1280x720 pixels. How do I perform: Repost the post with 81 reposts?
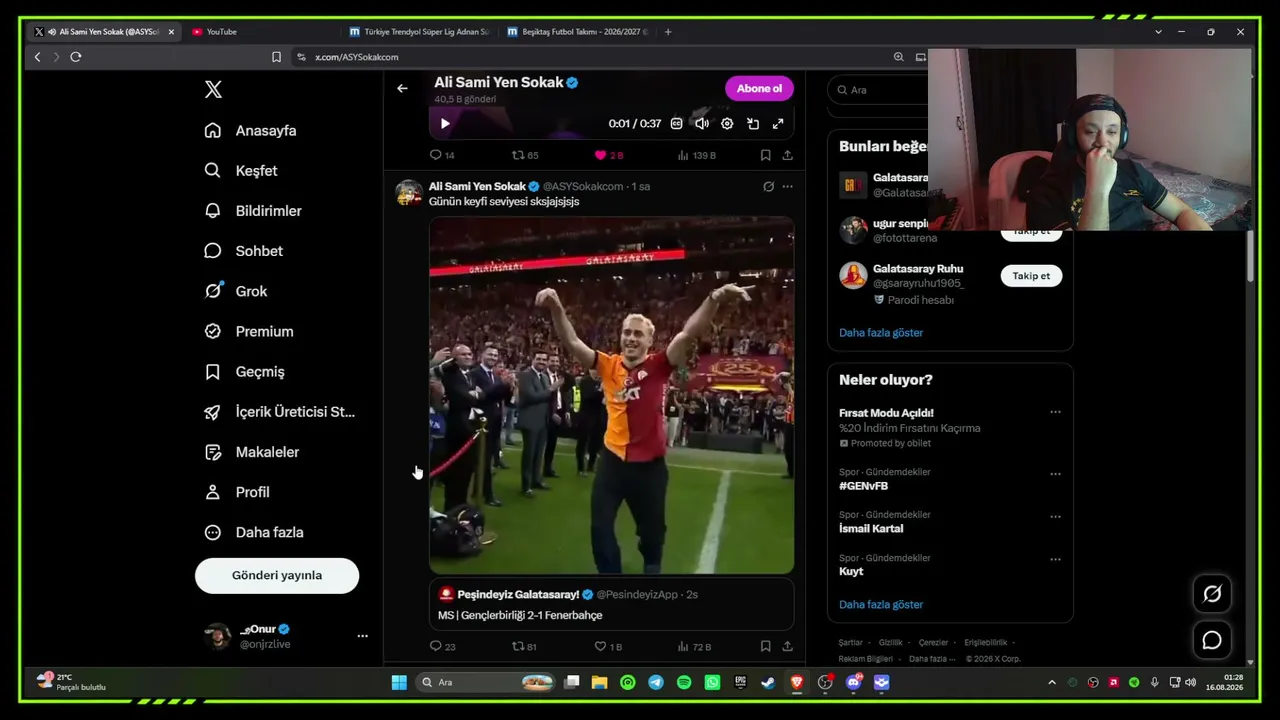click(525, 646)
